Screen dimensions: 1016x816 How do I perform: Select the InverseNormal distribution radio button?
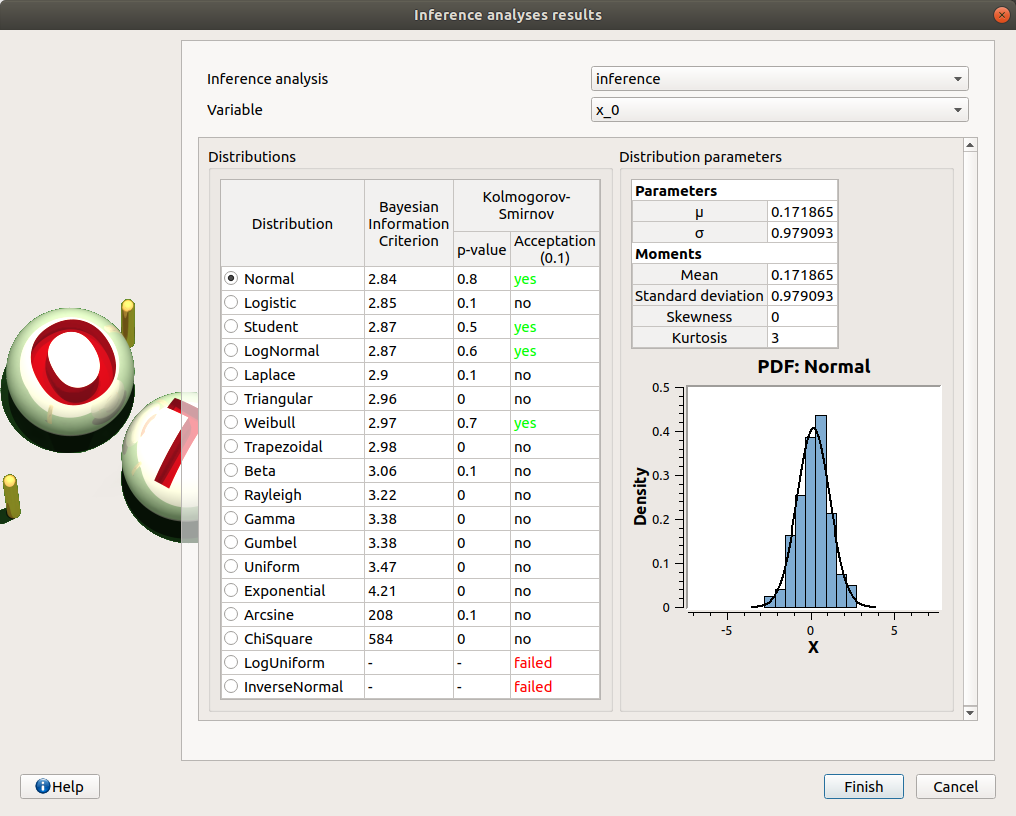[x=232, y=687]
